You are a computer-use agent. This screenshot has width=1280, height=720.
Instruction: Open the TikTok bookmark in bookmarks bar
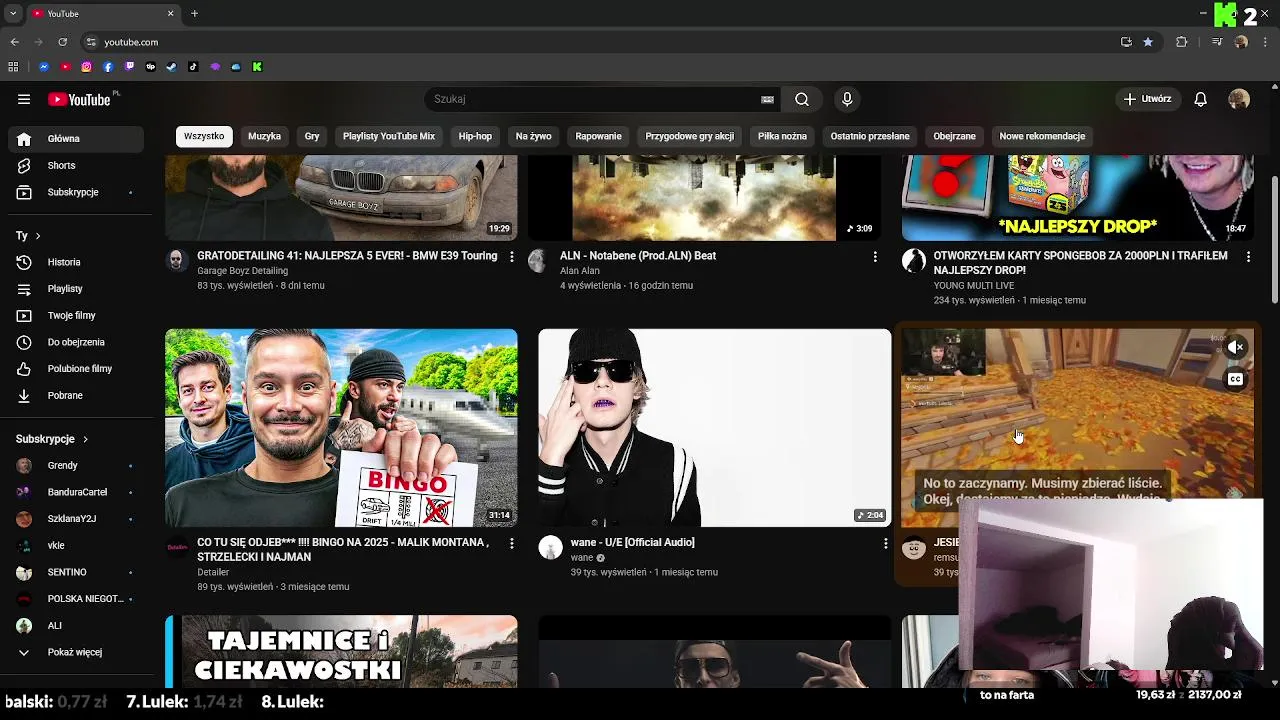[193, 67]
